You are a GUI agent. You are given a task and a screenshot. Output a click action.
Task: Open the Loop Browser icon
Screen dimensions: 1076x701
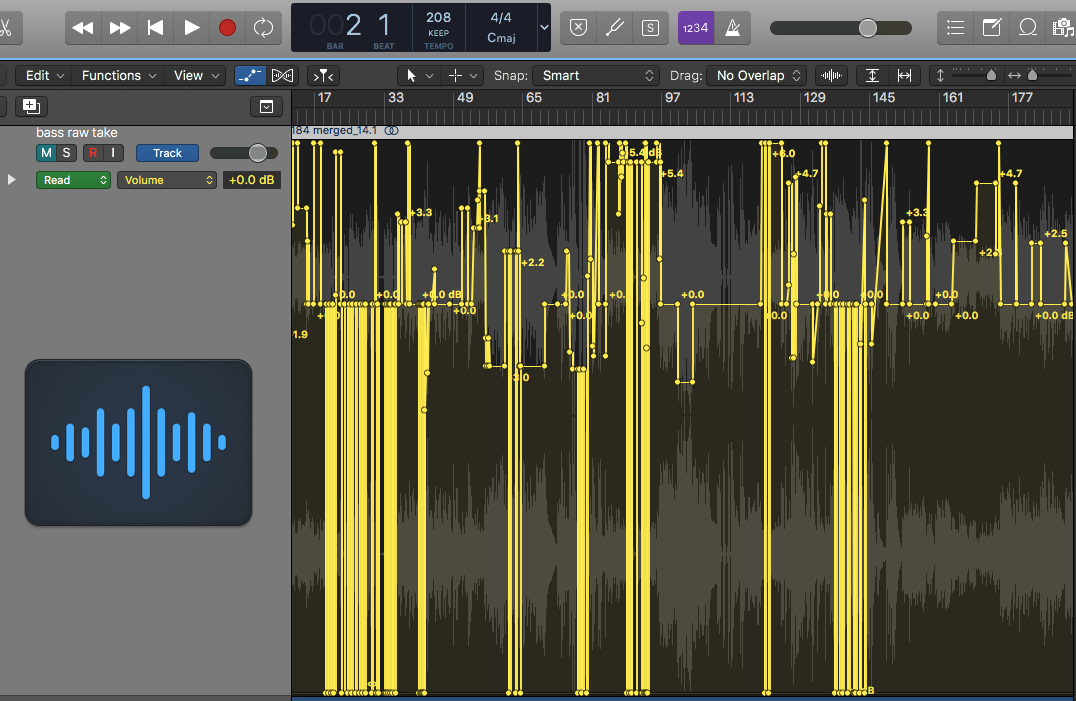click(1027, 28)
